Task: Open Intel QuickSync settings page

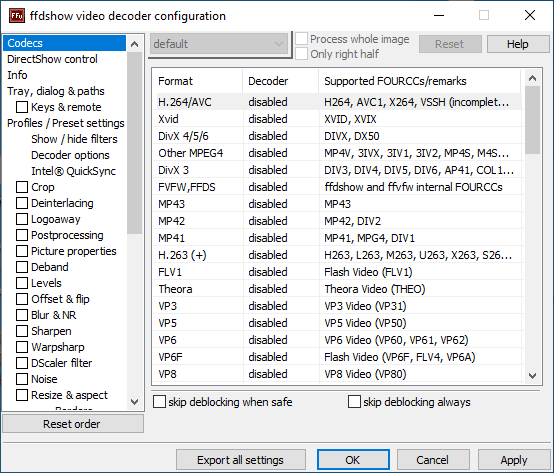Action: (x=73, y=171)
